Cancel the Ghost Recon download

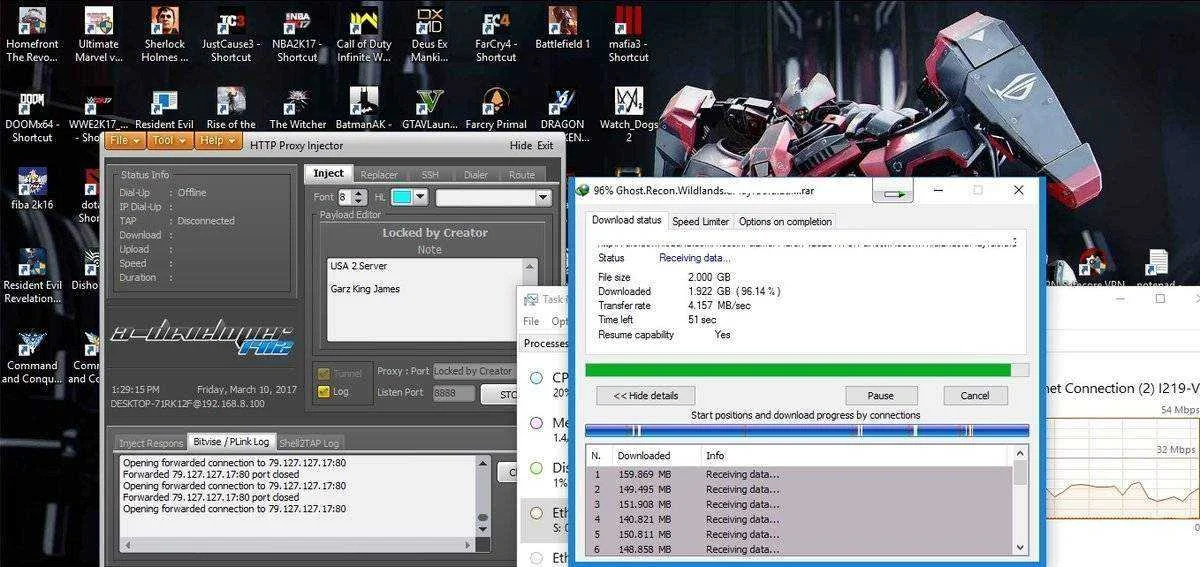pyautogui.click(x=974, y=395)
